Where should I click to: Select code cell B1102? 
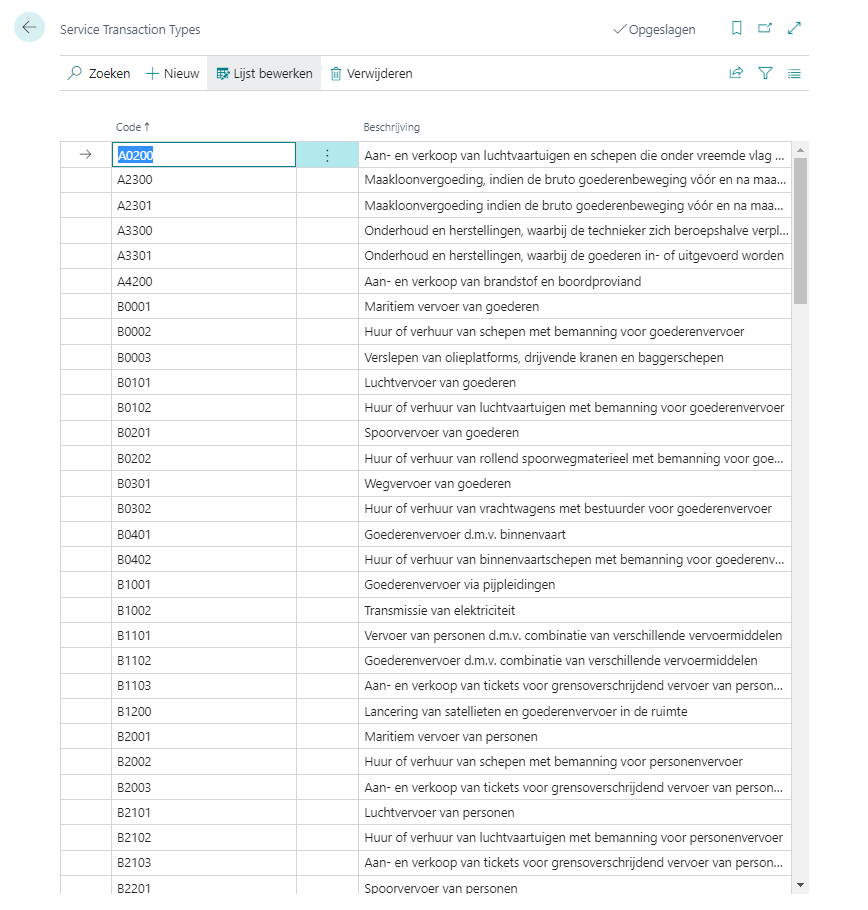204,661
